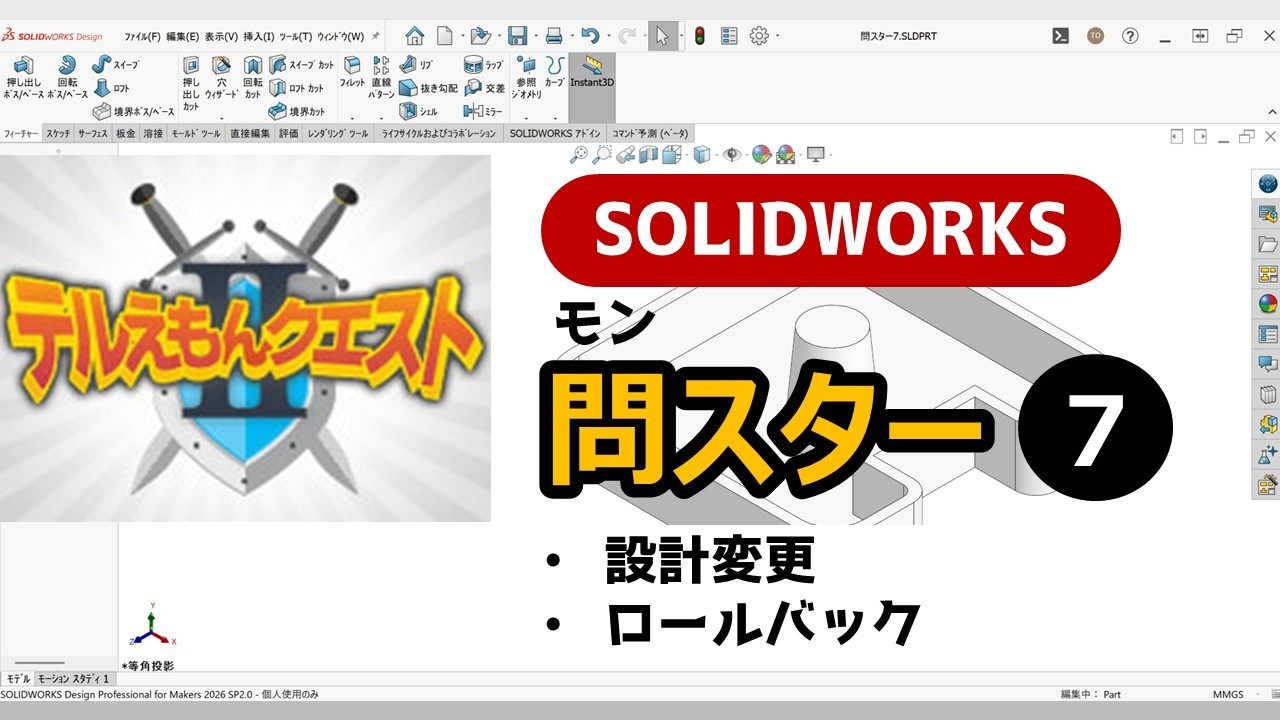Click the TO user avatar button
The width and height of the screenshot is (1280, 720).
pos(1095,36)
